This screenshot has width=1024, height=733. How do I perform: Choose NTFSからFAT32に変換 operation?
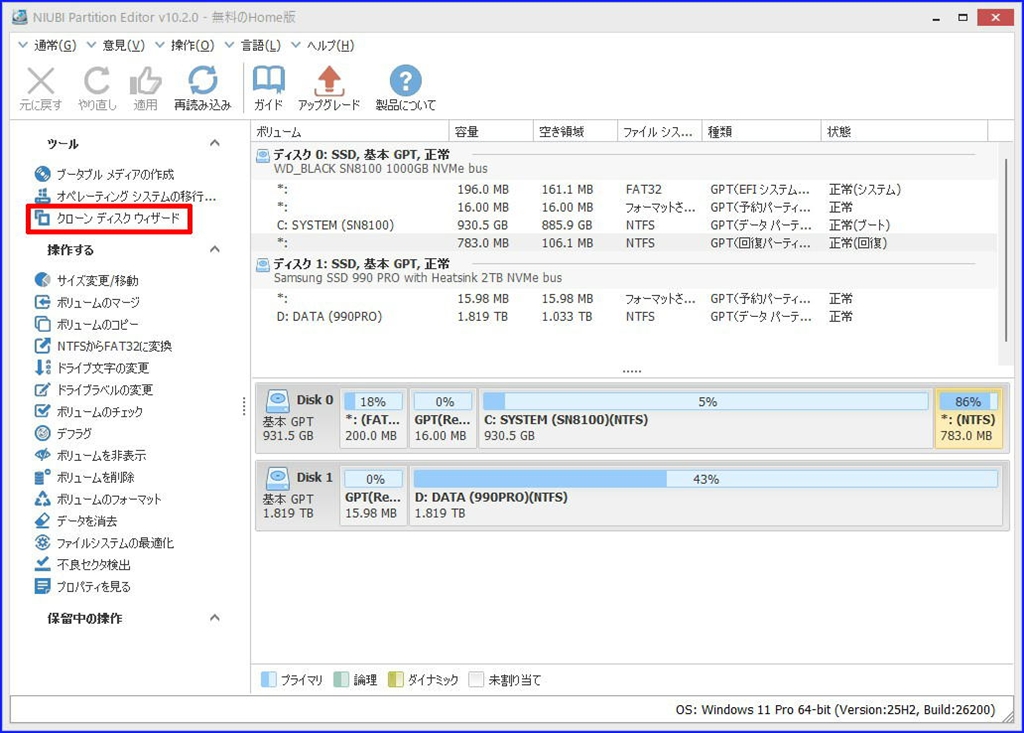pos(103,346)
